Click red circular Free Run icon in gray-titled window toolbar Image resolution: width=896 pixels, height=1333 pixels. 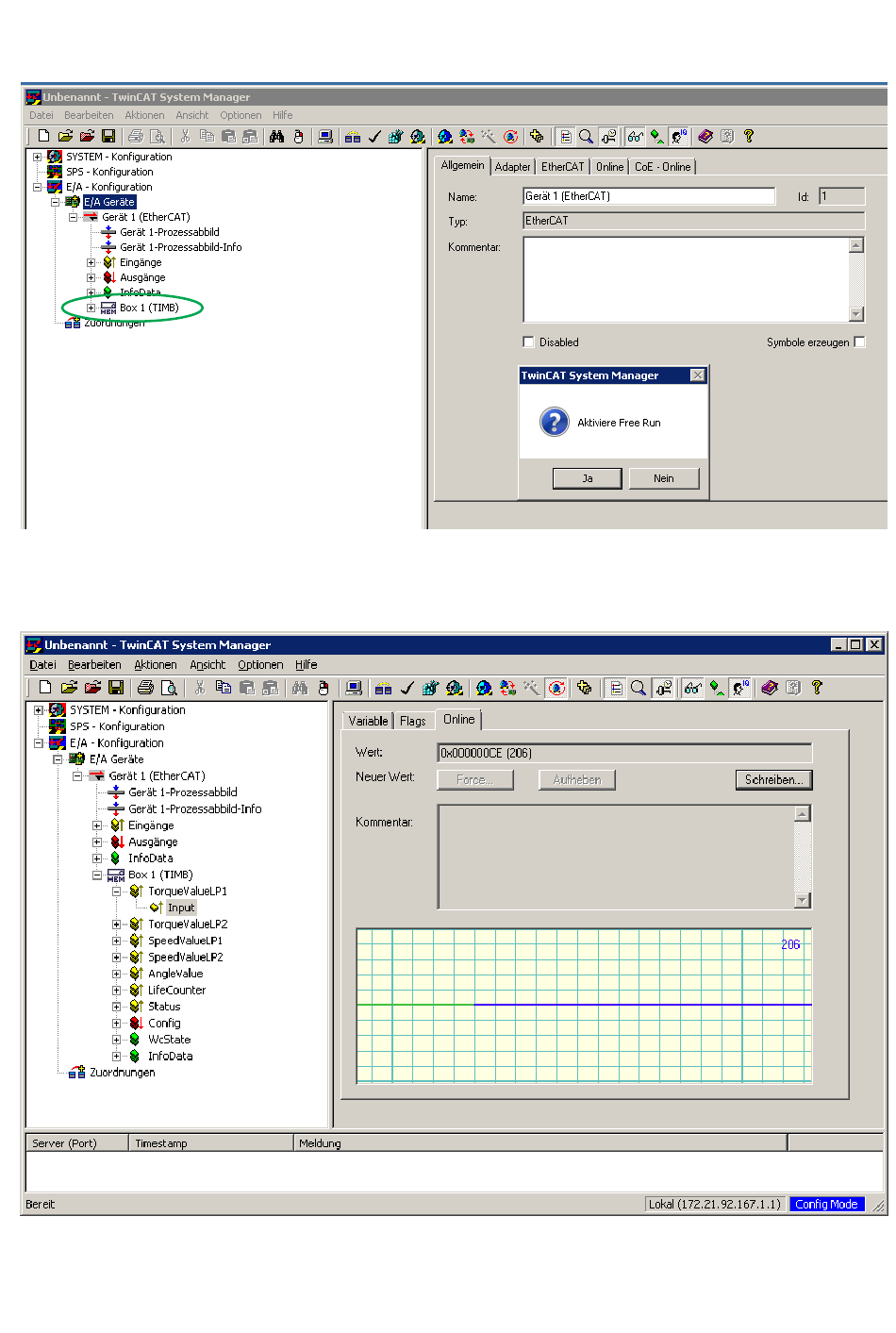pos(510,137)
